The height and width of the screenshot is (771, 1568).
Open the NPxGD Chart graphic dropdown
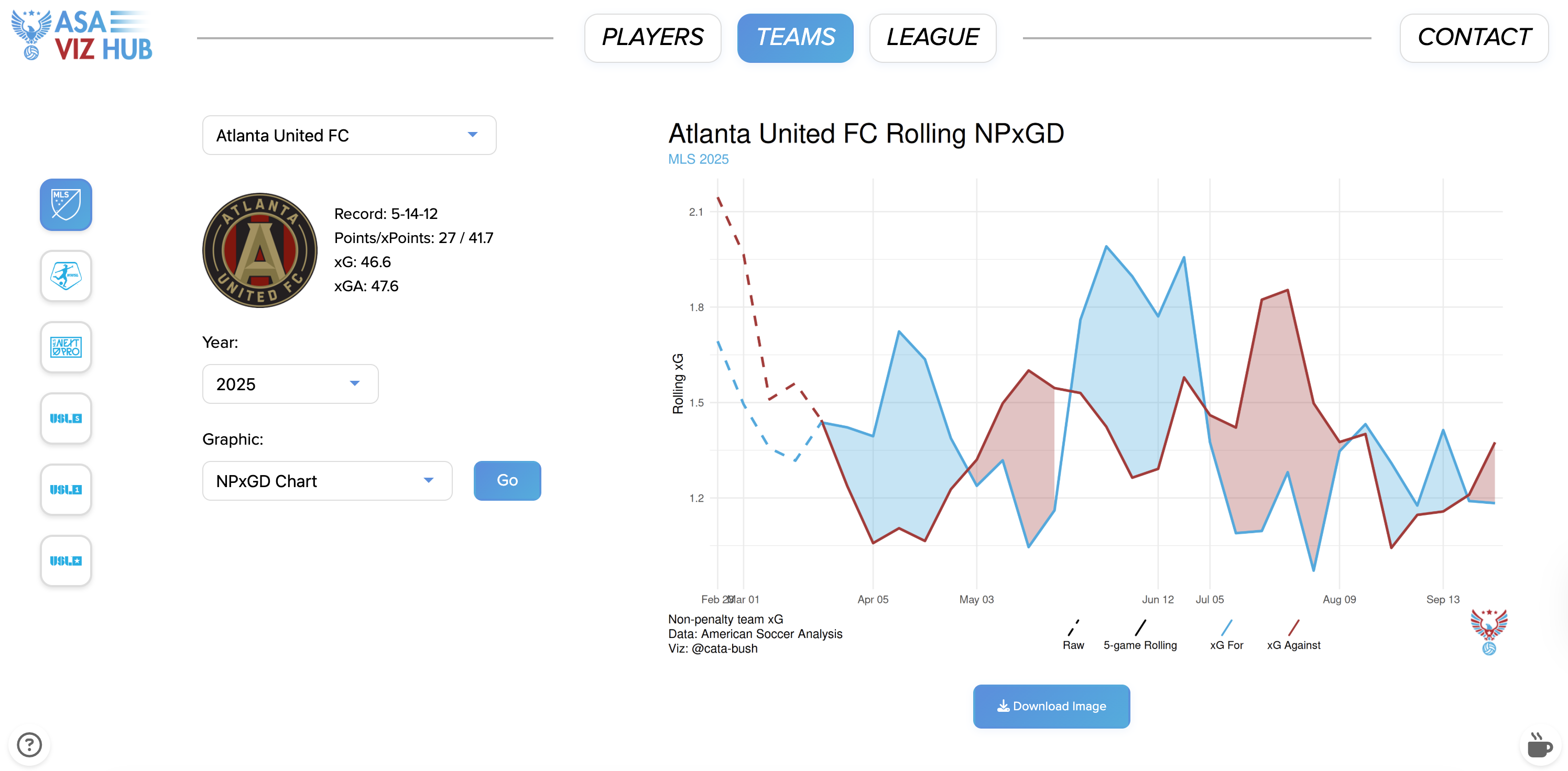pyautogui.click(x=327, y=481)
